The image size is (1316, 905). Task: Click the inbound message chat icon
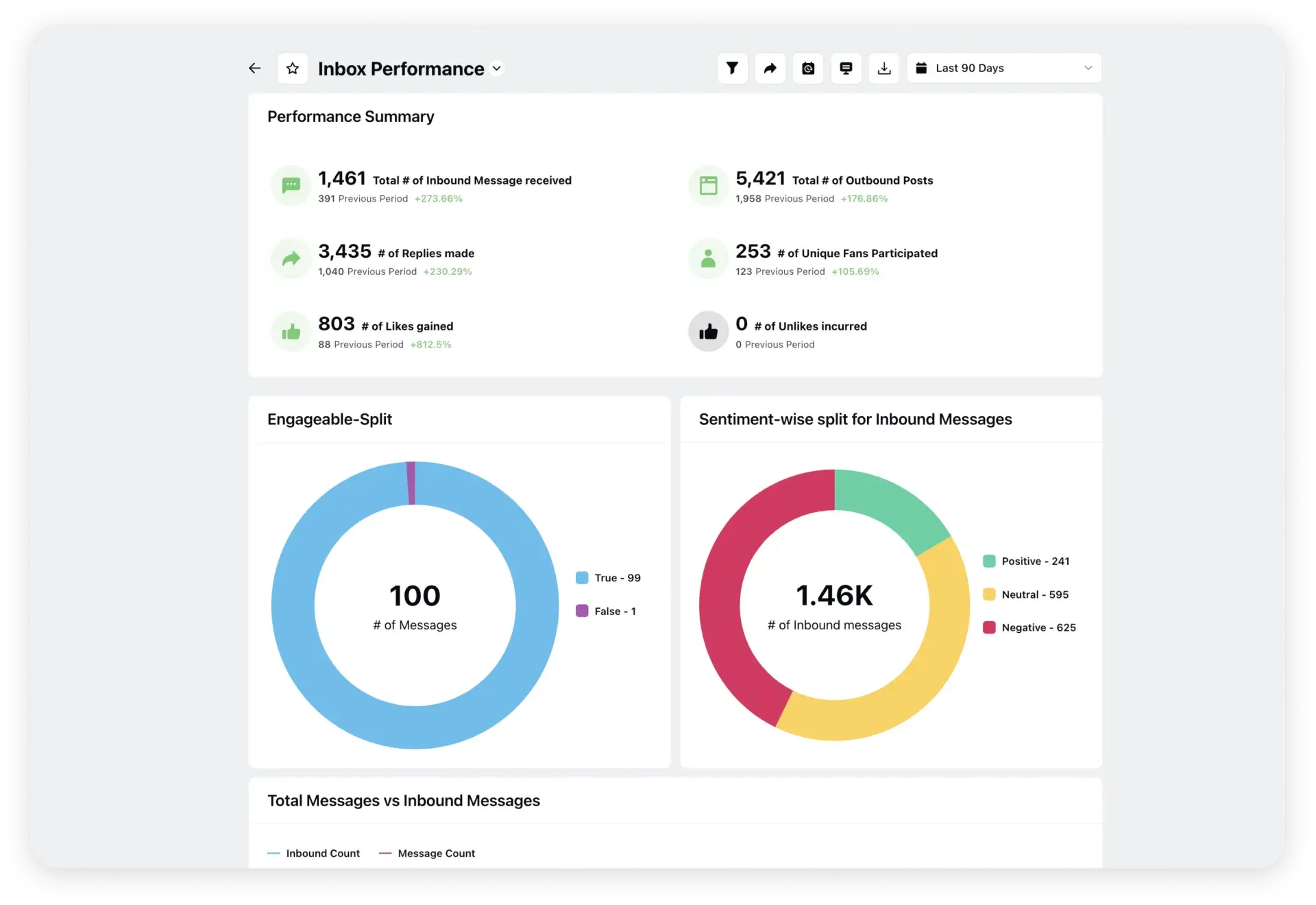point(291,185)
